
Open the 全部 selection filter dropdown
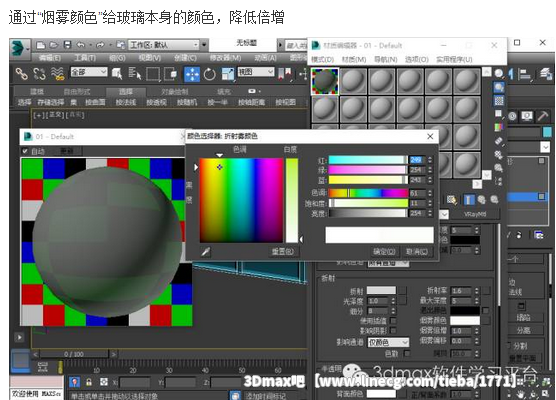pyautogui.click(x=89, y=72)
